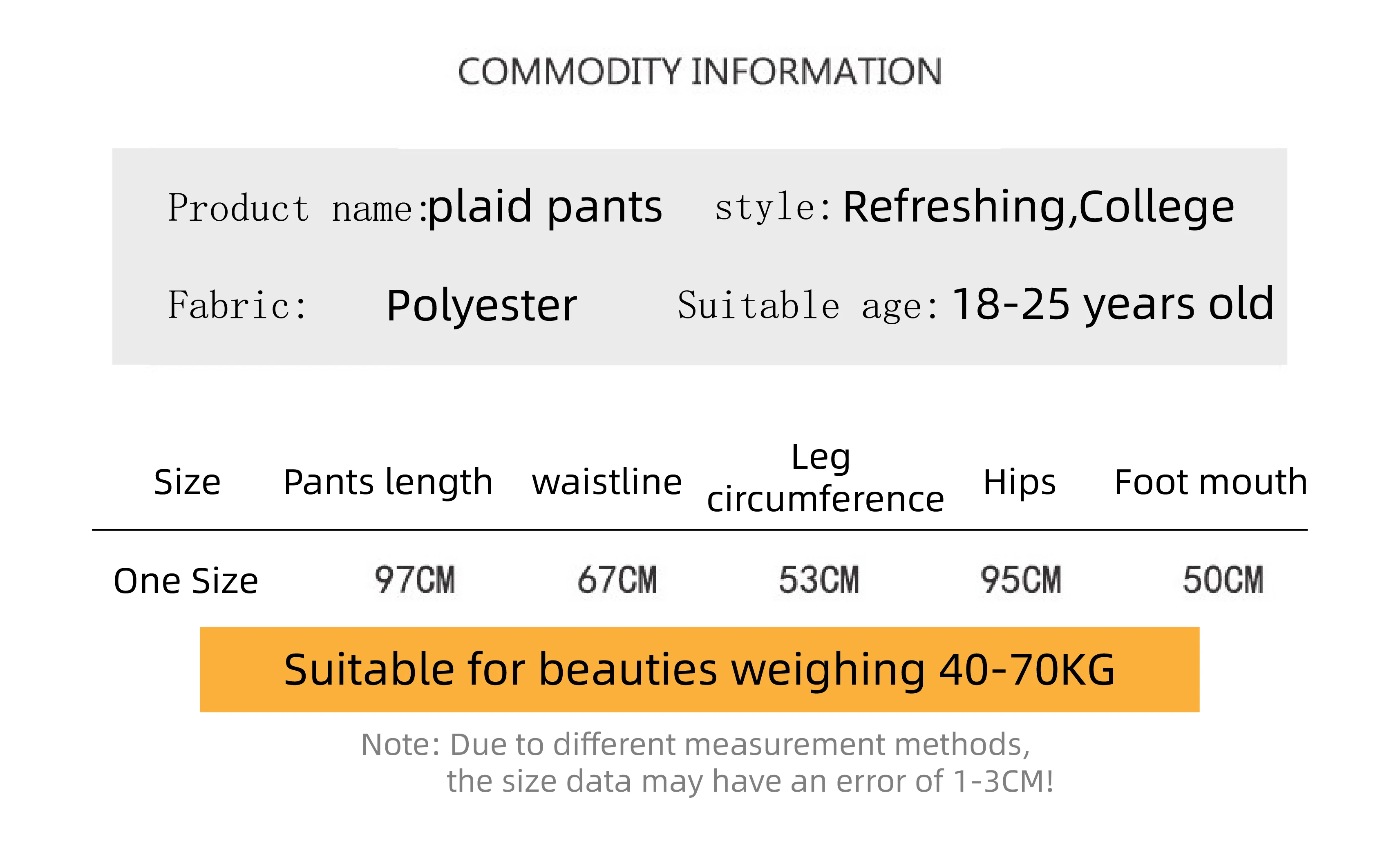1400x844 pixels.
Task: Select the 97CM pants length value
Action: coord(415,580)
